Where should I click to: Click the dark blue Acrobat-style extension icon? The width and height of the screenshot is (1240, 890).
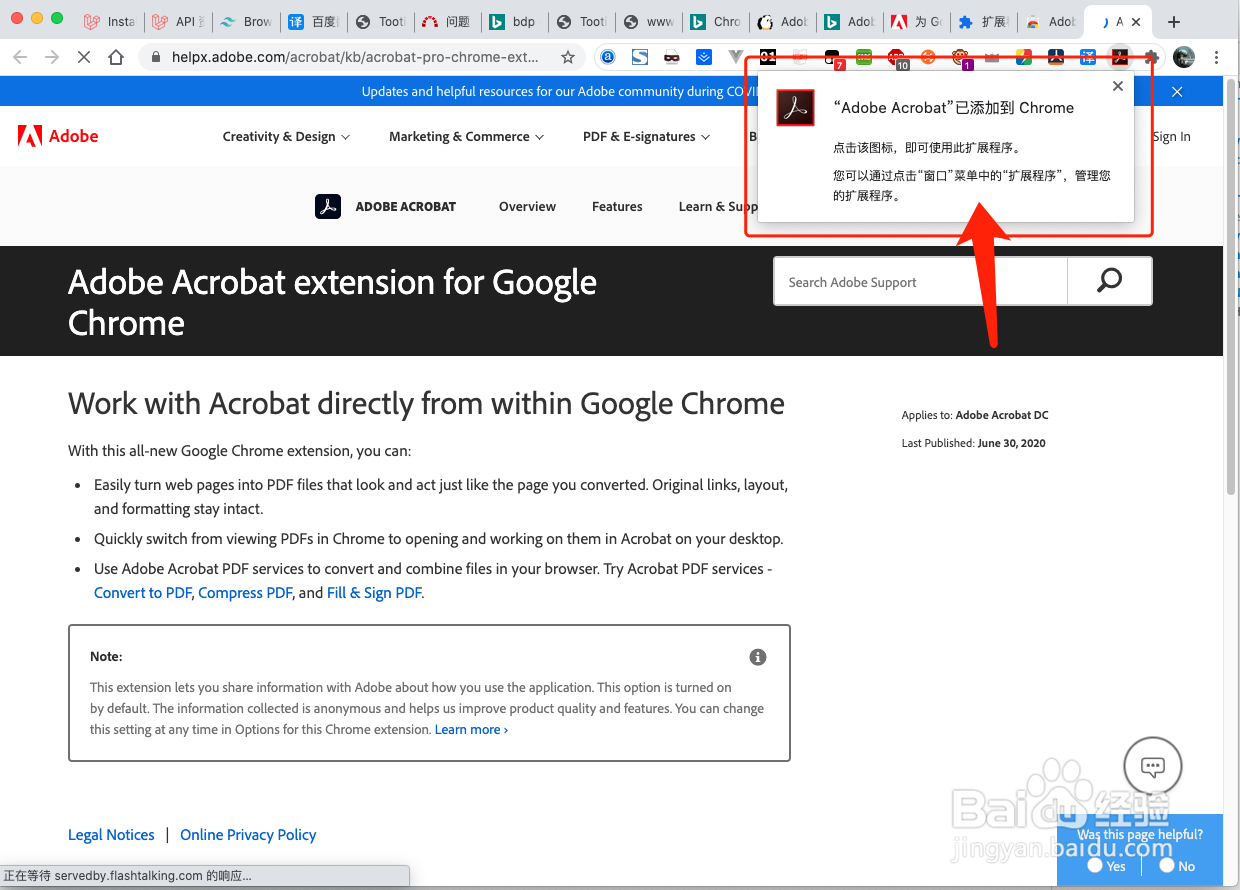[x=1056, y=57]
